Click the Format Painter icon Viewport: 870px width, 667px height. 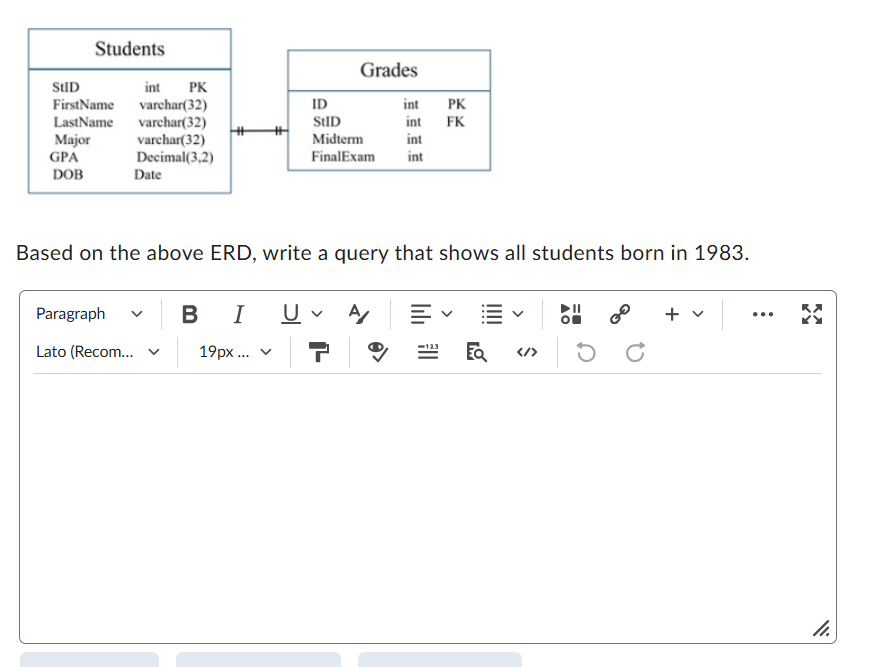(318, 352)
